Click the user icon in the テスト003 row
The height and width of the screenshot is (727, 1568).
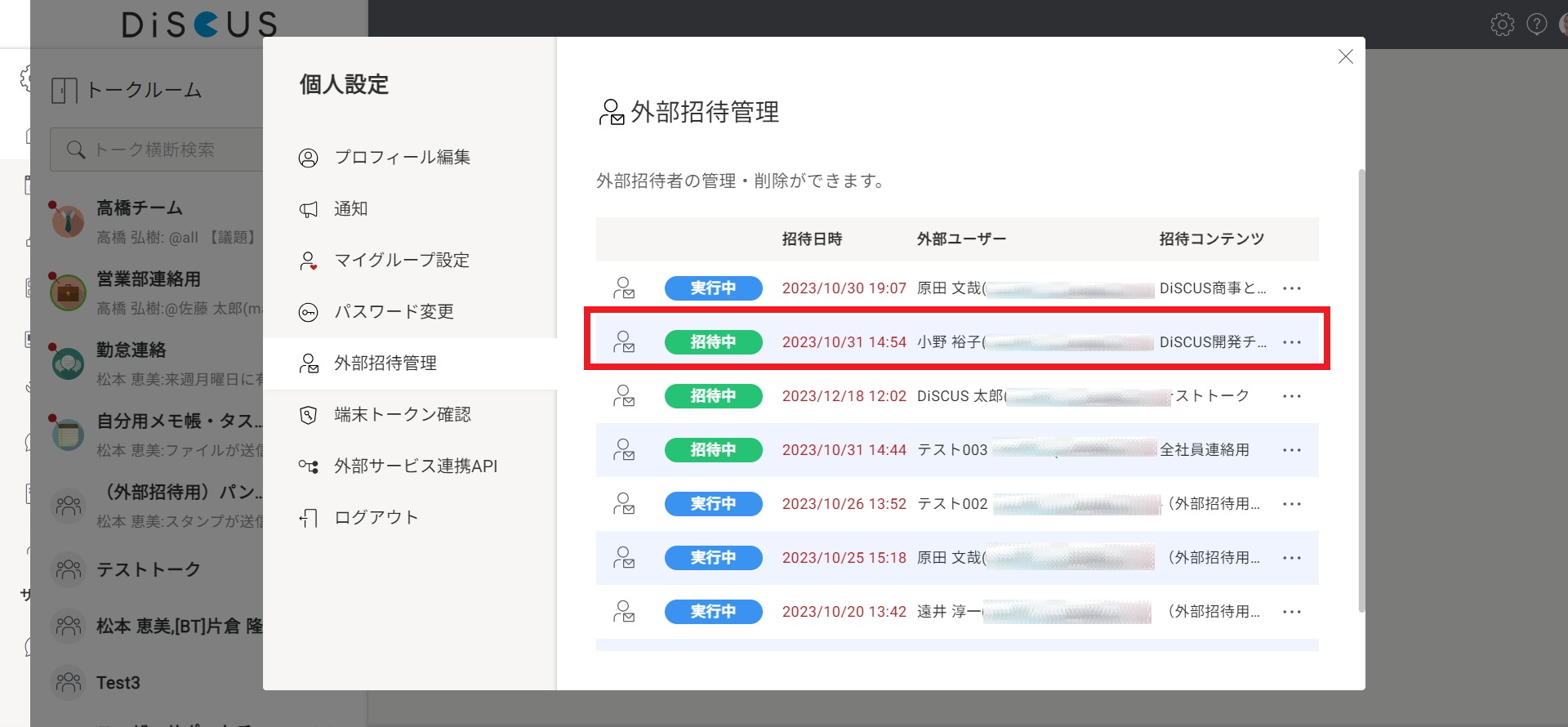pos(624,449)
